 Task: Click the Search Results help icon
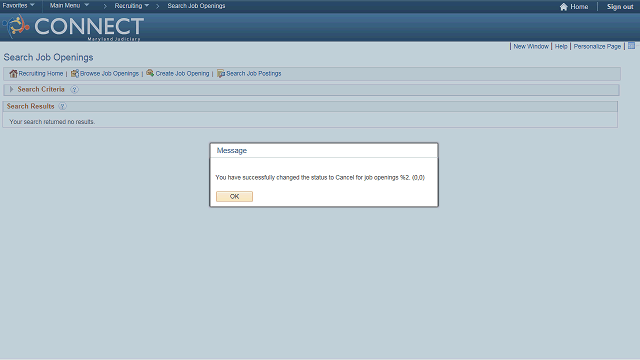tap(62, 106)
